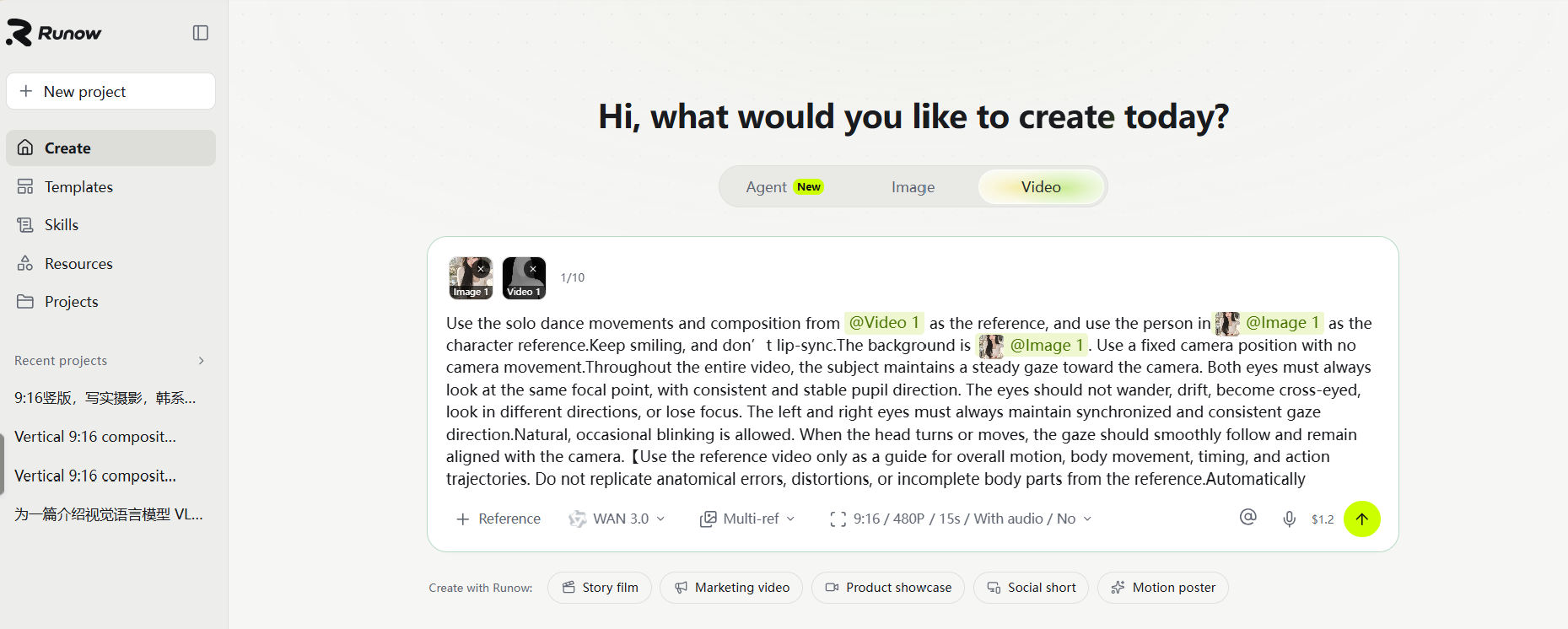Add a Reference file
The image size is (1568, 629).
coord(498,519)
